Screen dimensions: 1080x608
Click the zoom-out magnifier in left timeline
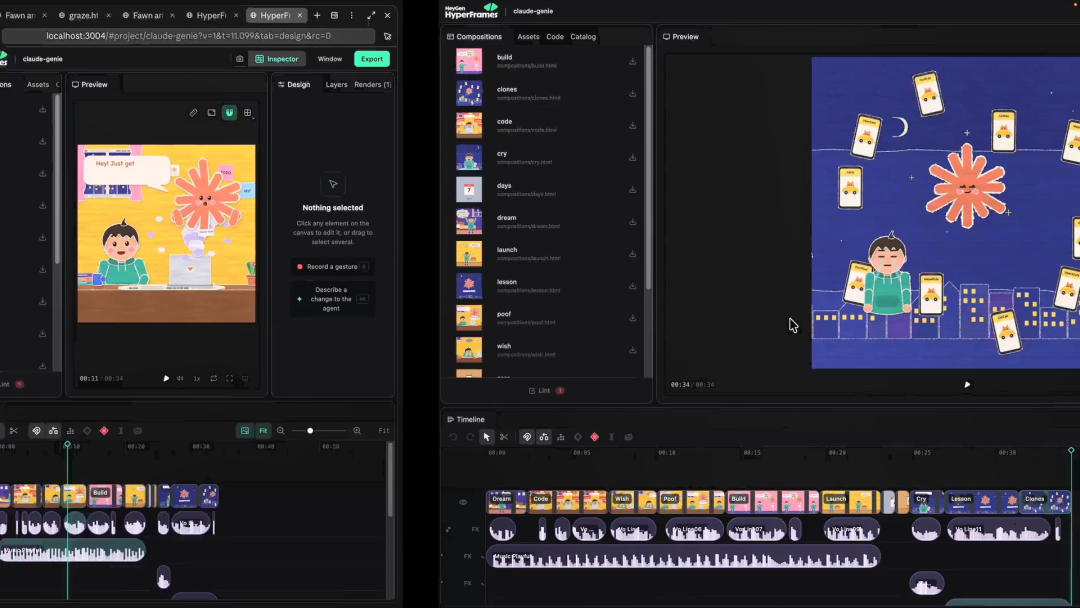[x=280, y=430]
